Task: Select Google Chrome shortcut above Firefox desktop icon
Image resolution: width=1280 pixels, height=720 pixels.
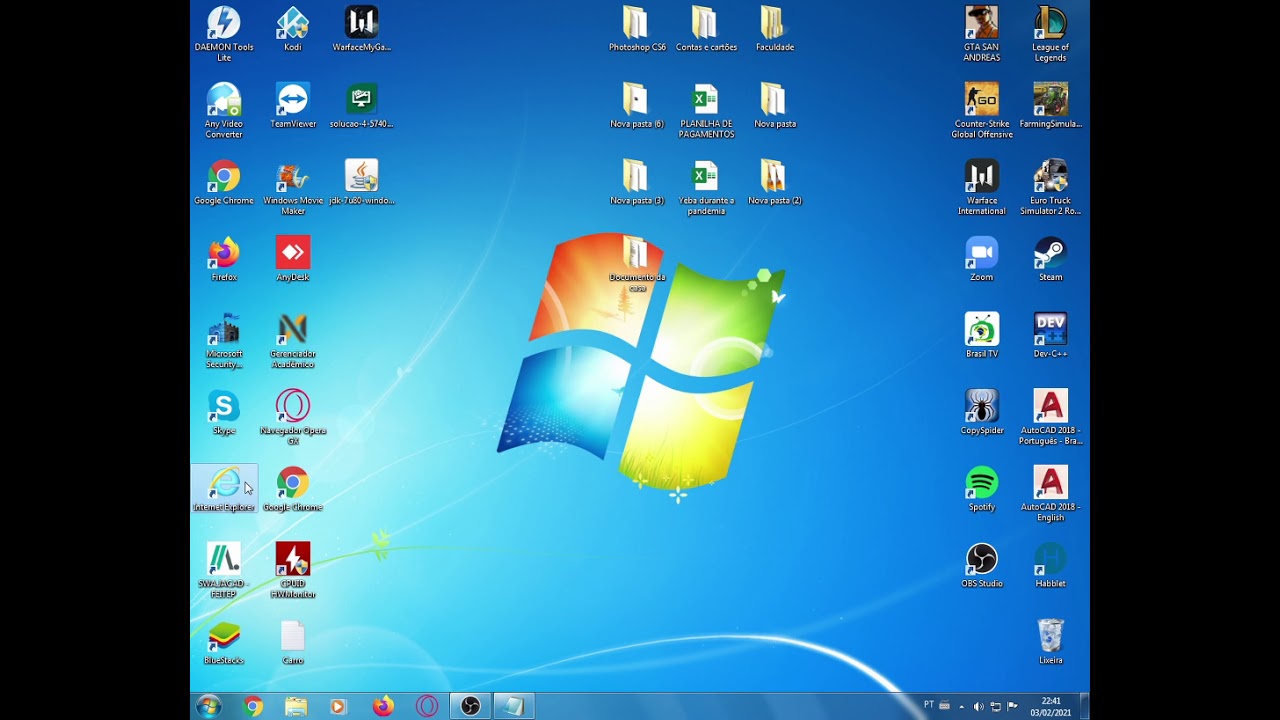Action: [x=223, y=182]
